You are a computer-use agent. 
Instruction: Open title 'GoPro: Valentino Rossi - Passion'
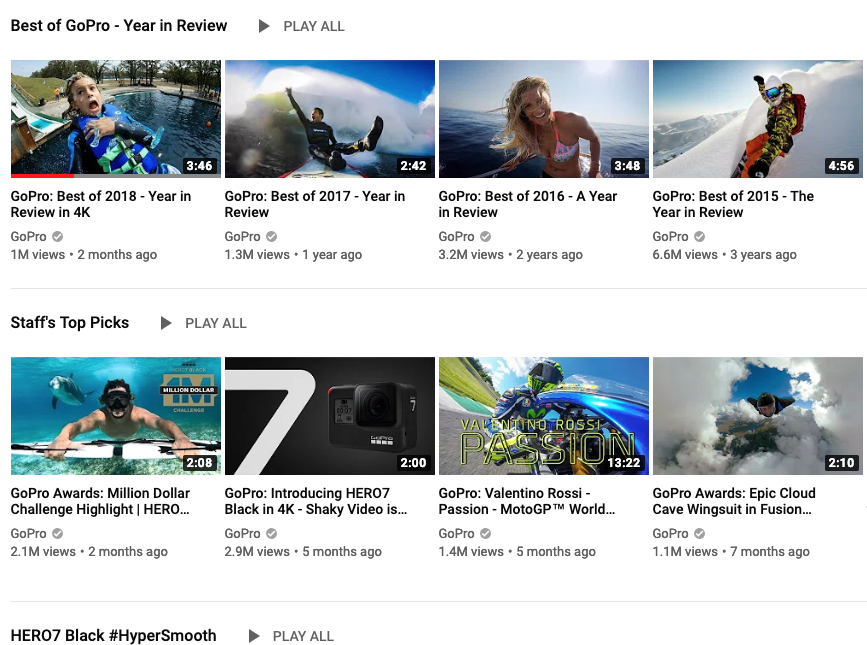click(526, 501)
